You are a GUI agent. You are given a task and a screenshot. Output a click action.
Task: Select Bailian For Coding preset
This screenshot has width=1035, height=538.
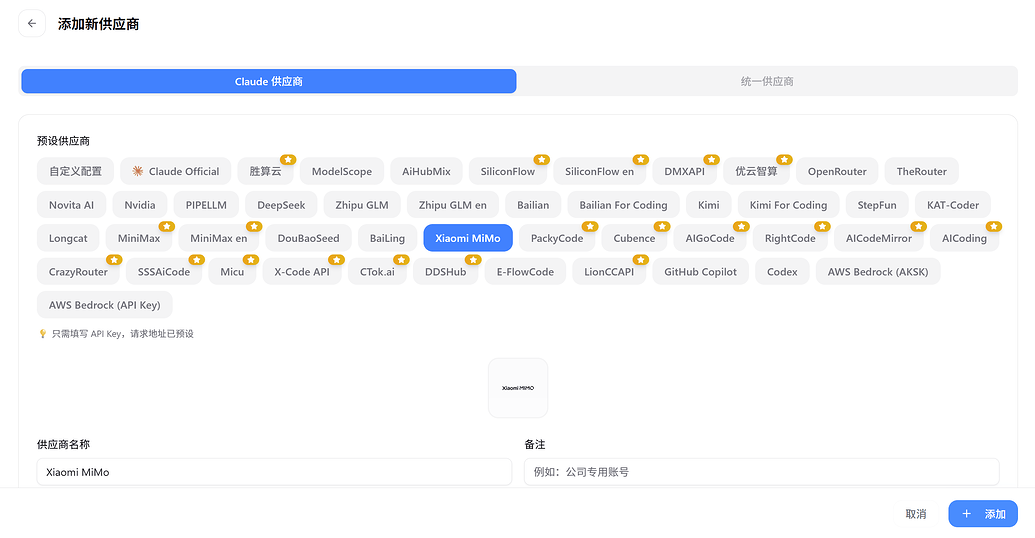(x=623, y=205)
